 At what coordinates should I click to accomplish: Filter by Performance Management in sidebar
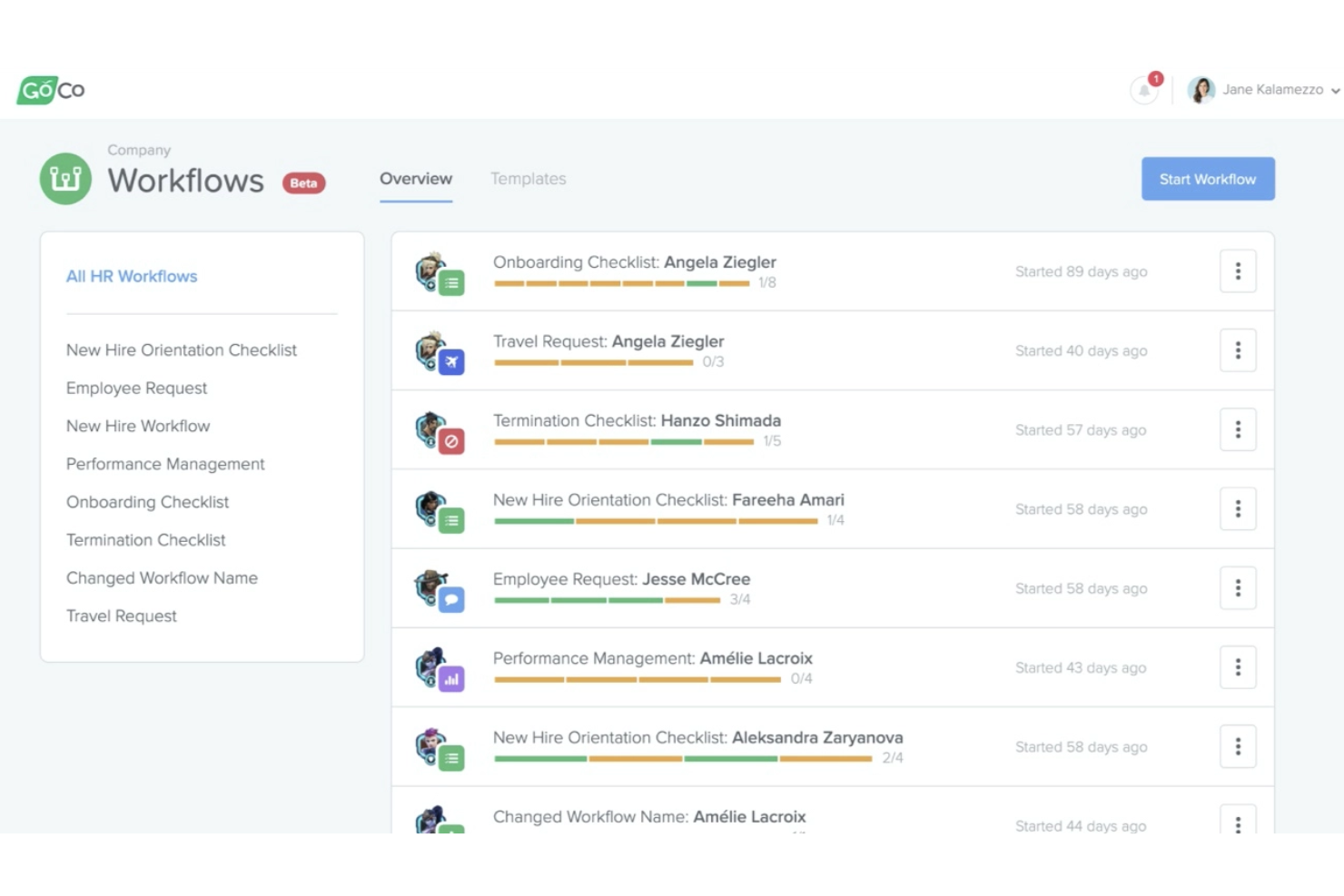pos(165,464)
